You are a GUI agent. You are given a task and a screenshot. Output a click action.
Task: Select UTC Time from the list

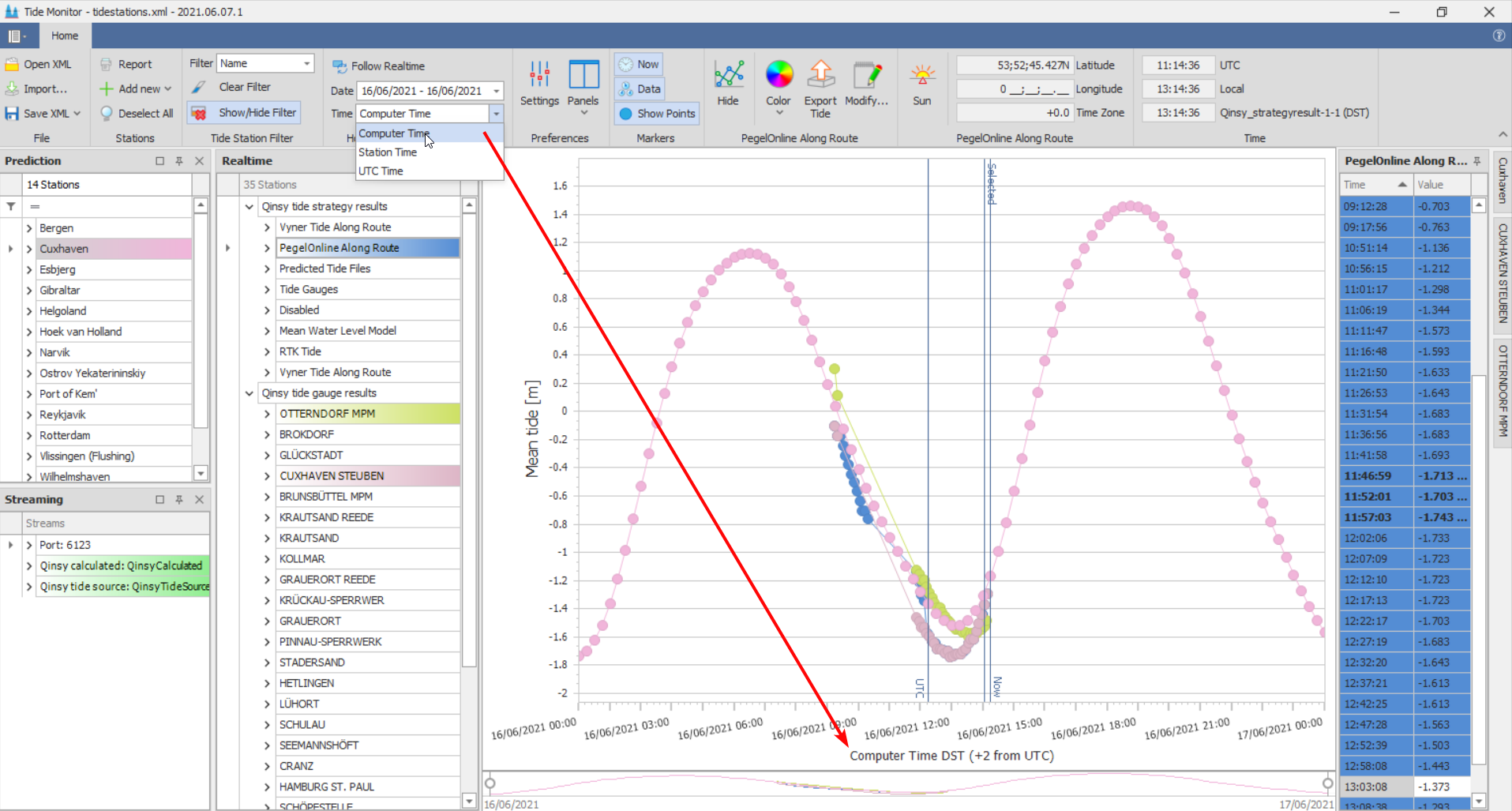pos(381,171)
